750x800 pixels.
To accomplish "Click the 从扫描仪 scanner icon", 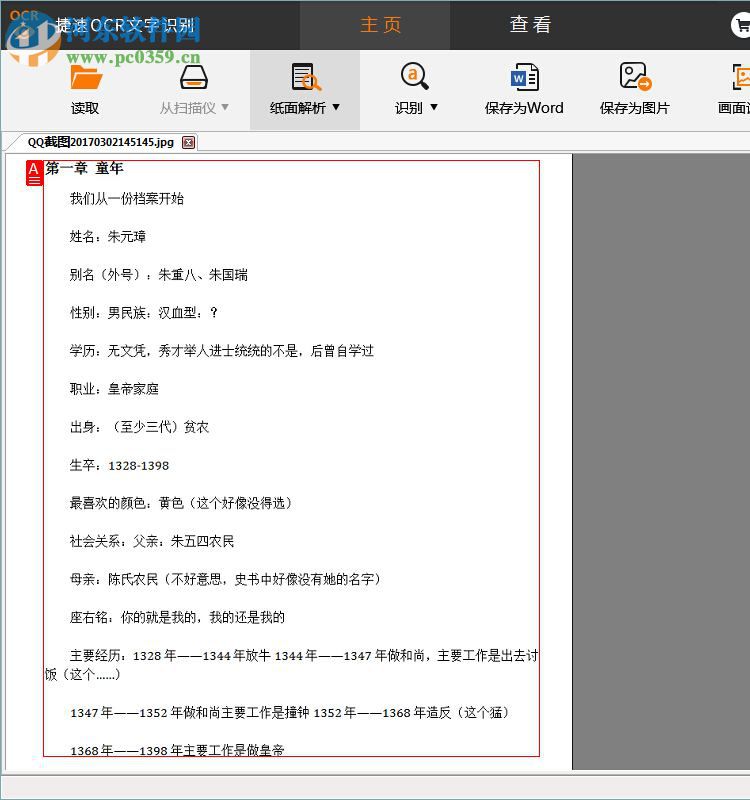I will [194, 78].
